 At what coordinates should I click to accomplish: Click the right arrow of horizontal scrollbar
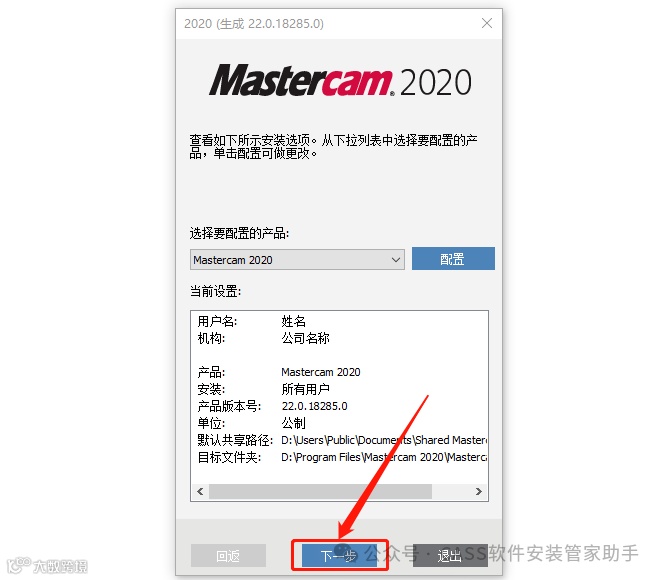click(479, 491)
